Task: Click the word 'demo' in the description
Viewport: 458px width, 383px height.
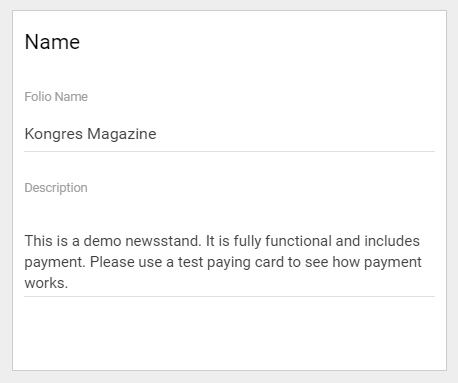Action: 102,241
